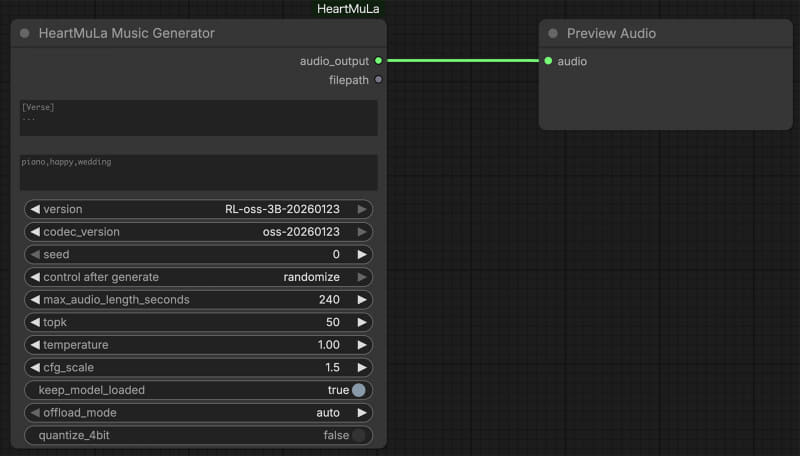Open the version RL-oss-3B-20260123 combo
Viewport: 800px width, 456px height.
click(198, 209)
